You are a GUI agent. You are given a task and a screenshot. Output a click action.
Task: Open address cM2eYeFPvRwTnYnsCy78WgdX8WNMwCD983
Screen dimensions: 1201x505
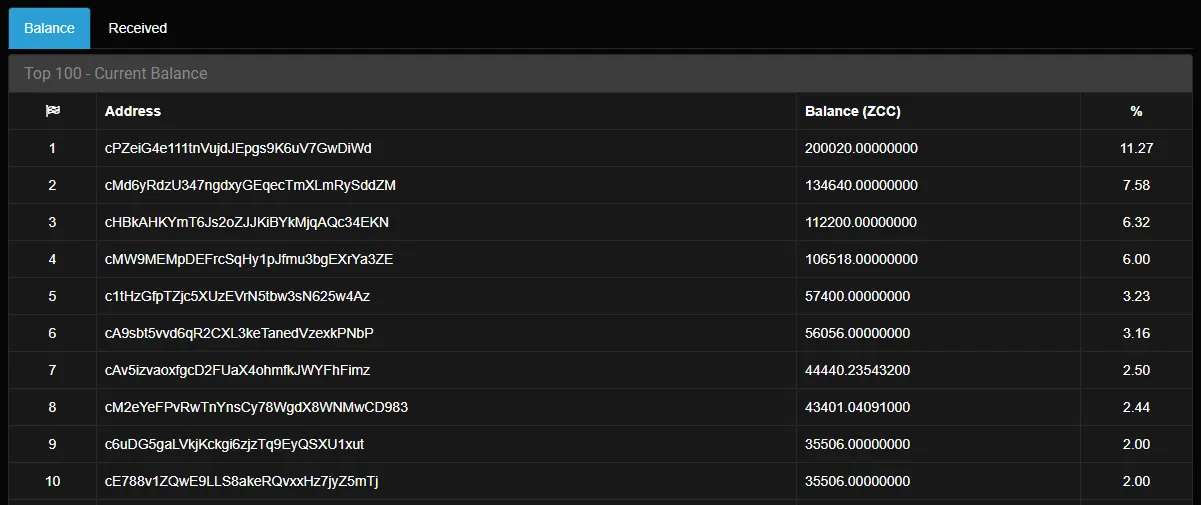pos(256,407)
